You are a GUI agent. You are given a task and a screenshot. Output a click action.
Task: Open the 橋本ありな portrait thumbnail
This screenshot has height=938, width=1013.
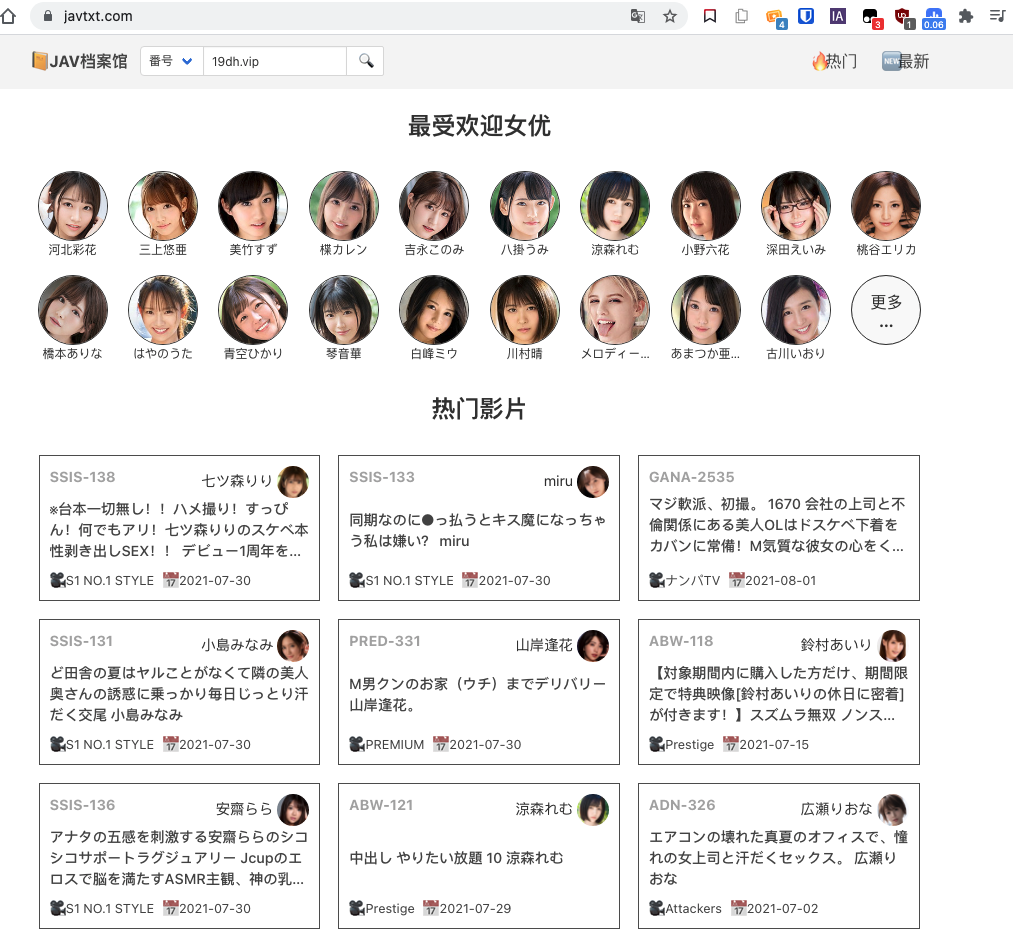point(72,309)
